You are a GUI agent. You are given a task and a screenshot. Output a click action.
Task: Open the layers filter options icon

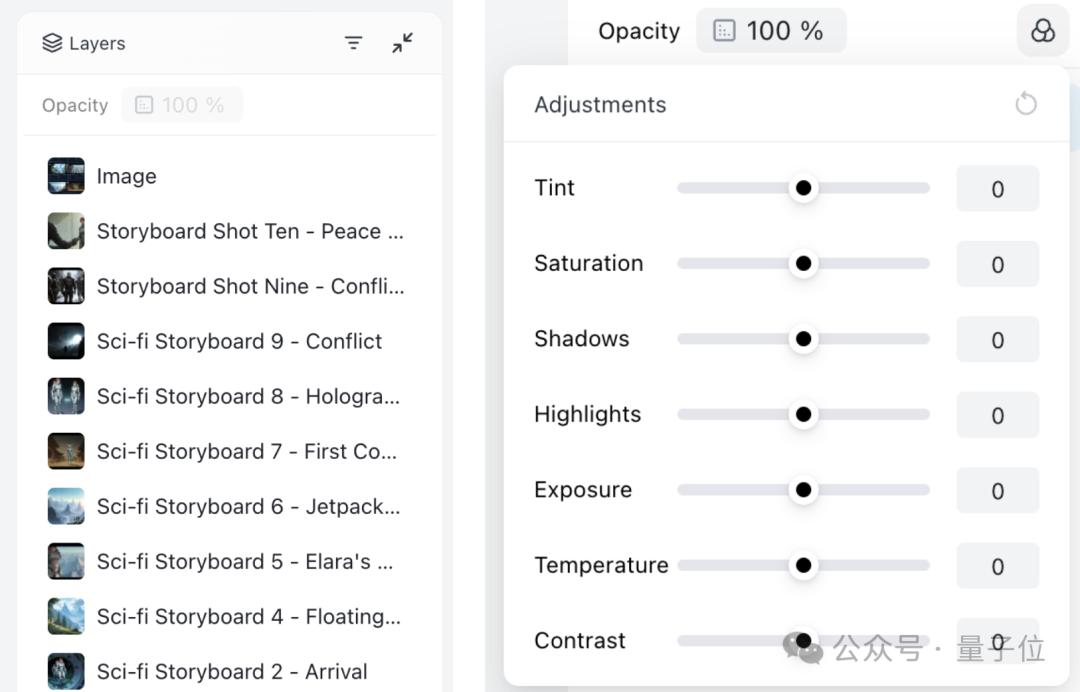click(353, 43)
